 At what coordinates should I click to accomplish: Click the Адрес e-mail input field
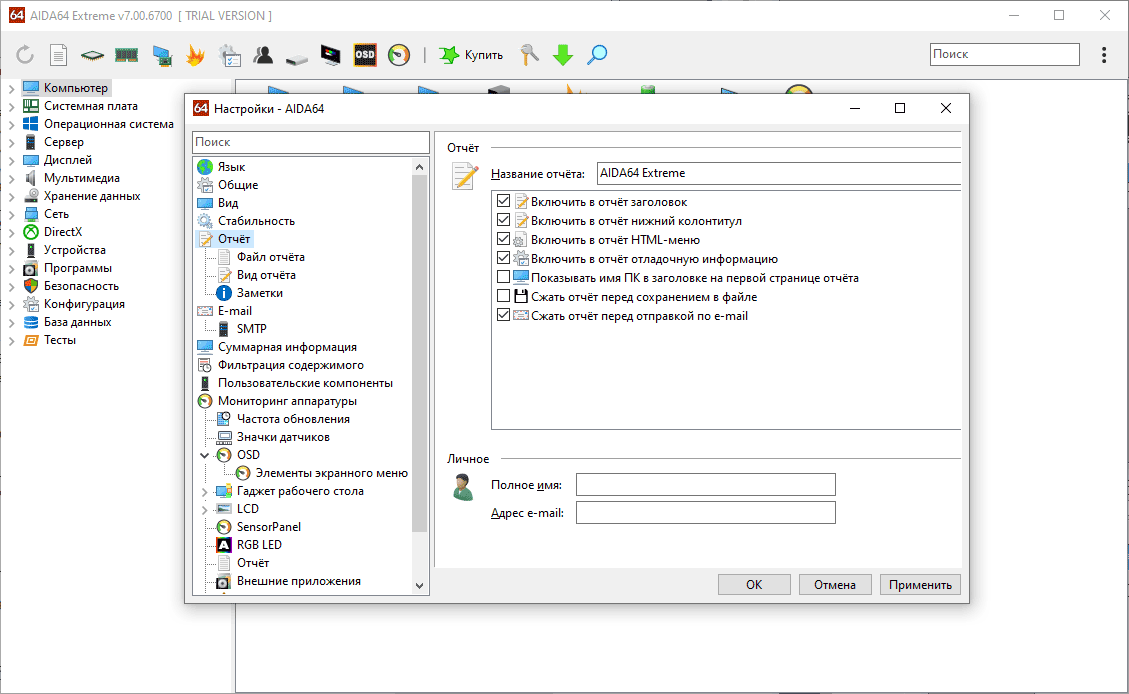pos(706,513)
